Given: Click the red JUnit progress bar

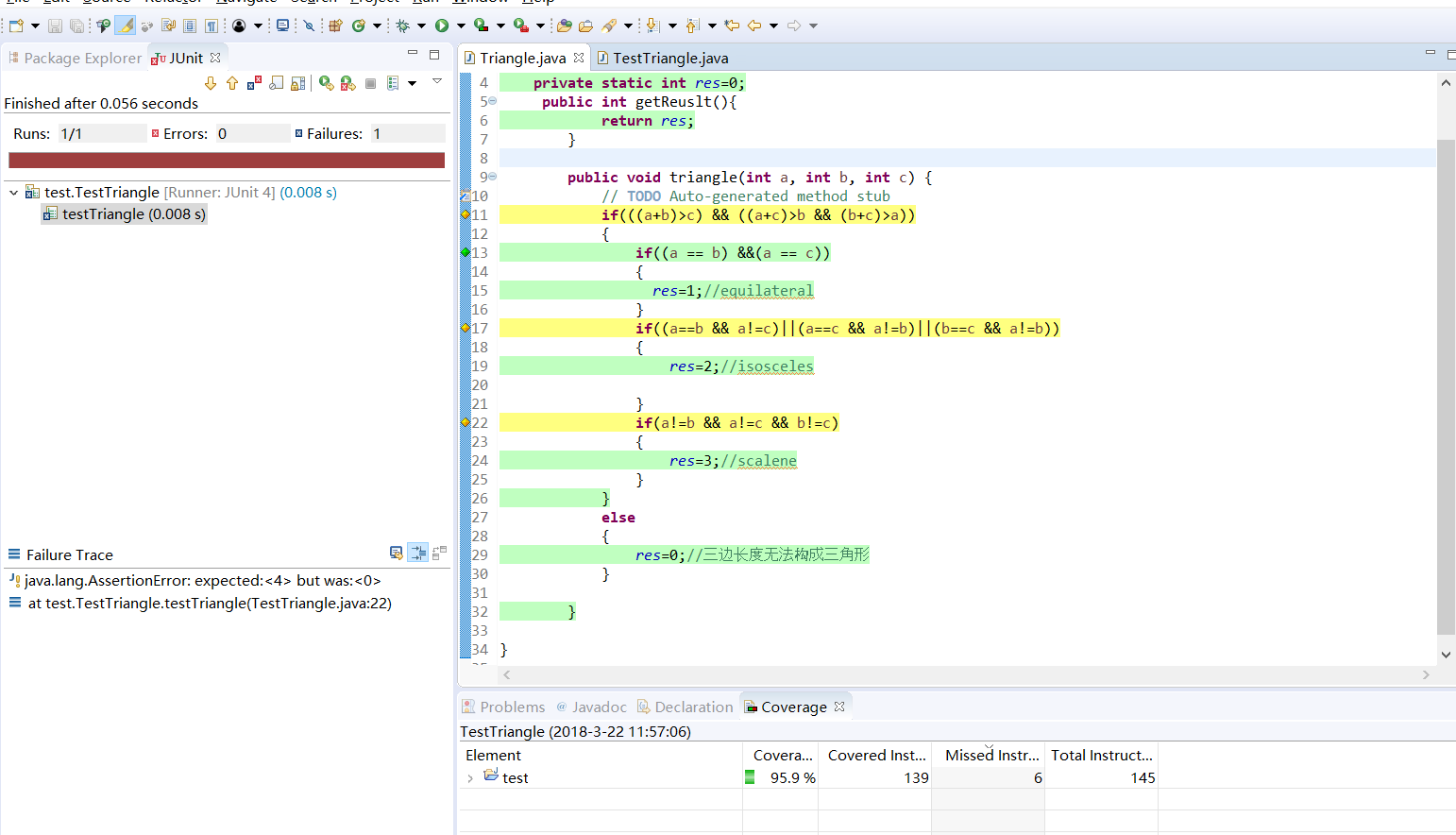Looking at the screenshot, I should coord(227,161).
